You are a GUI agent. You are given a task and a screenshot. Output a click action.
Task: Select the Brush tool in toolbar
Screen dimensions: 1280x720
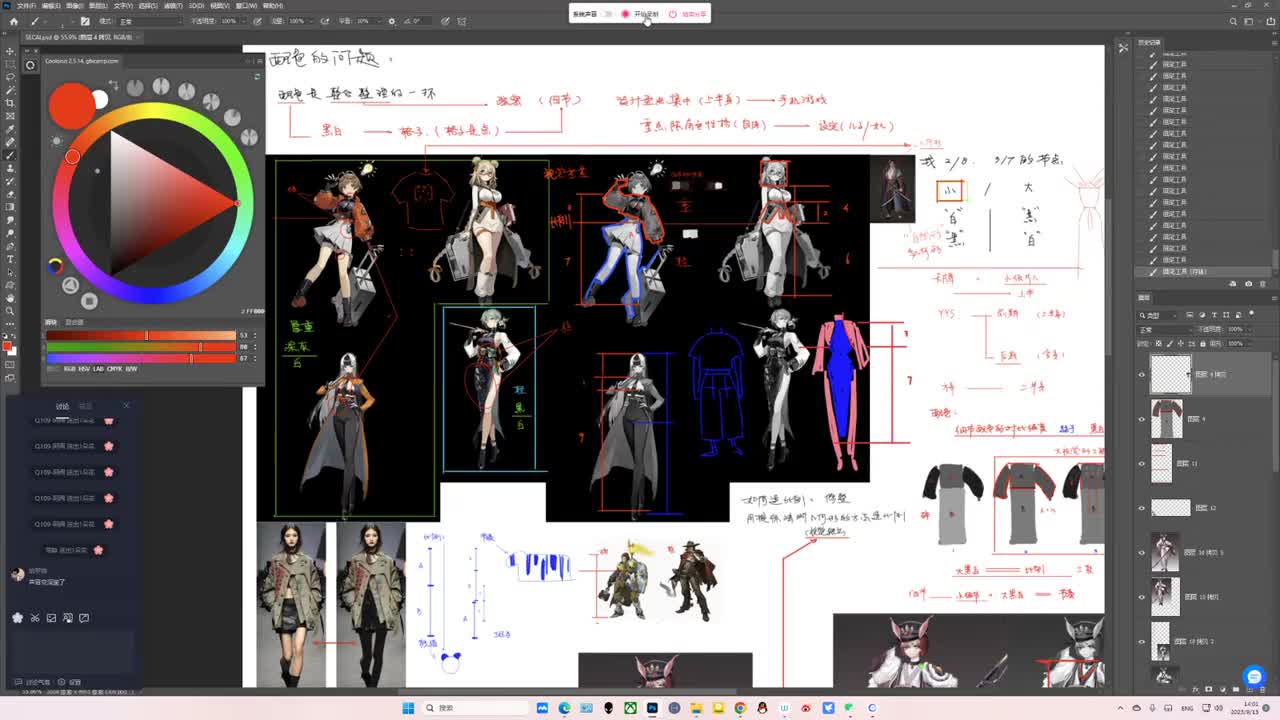10,155
